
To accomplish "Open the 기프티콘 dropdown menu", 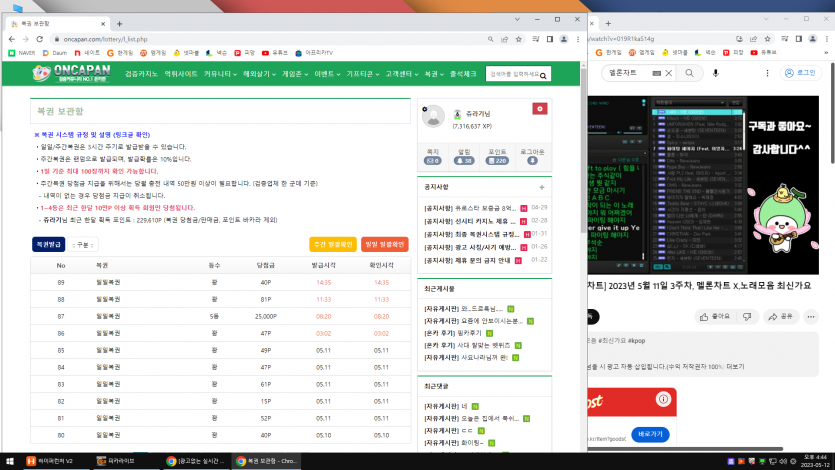I will pos(363,74).
